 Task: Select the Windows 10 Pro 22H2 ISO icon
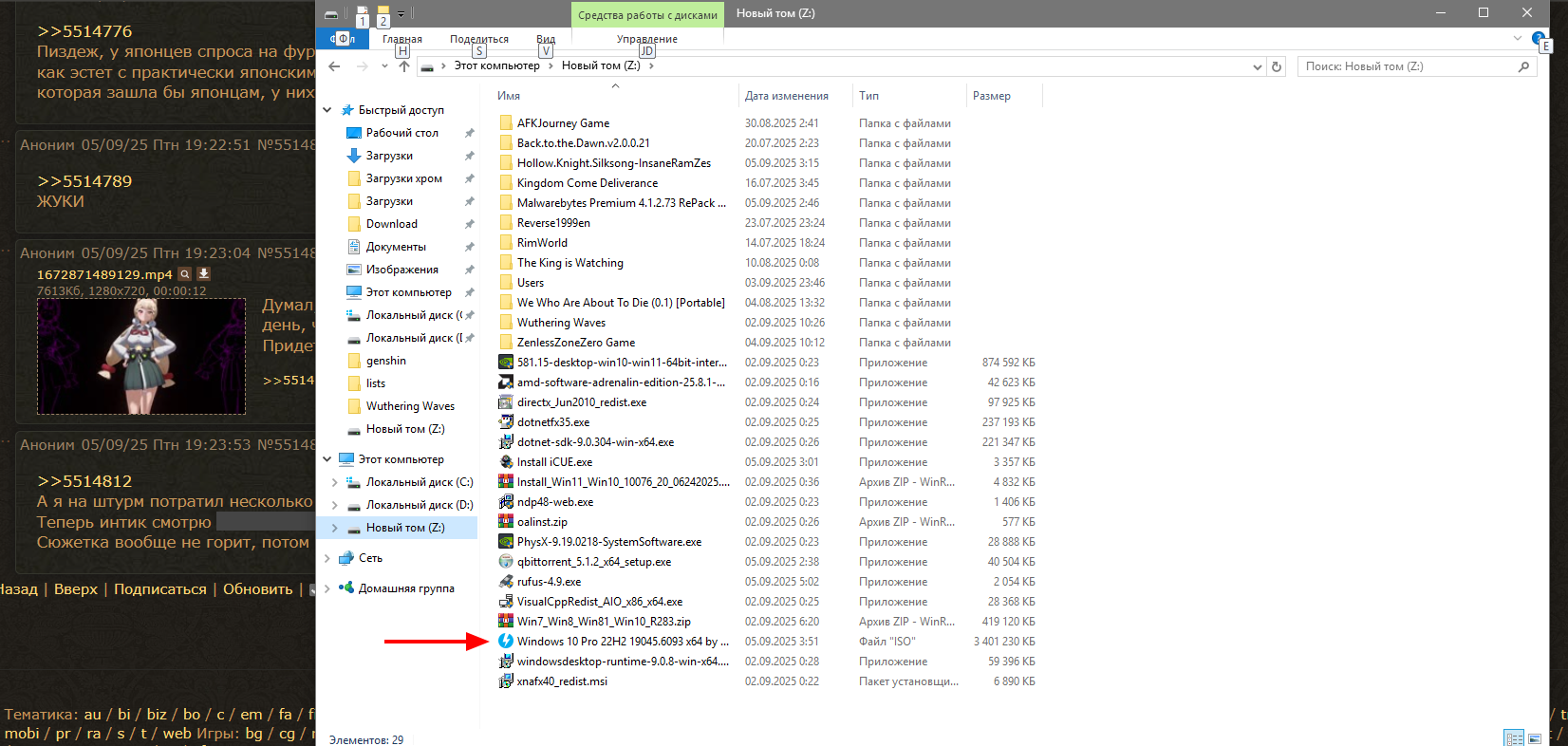pyautogui.click(x=506, y=642)
